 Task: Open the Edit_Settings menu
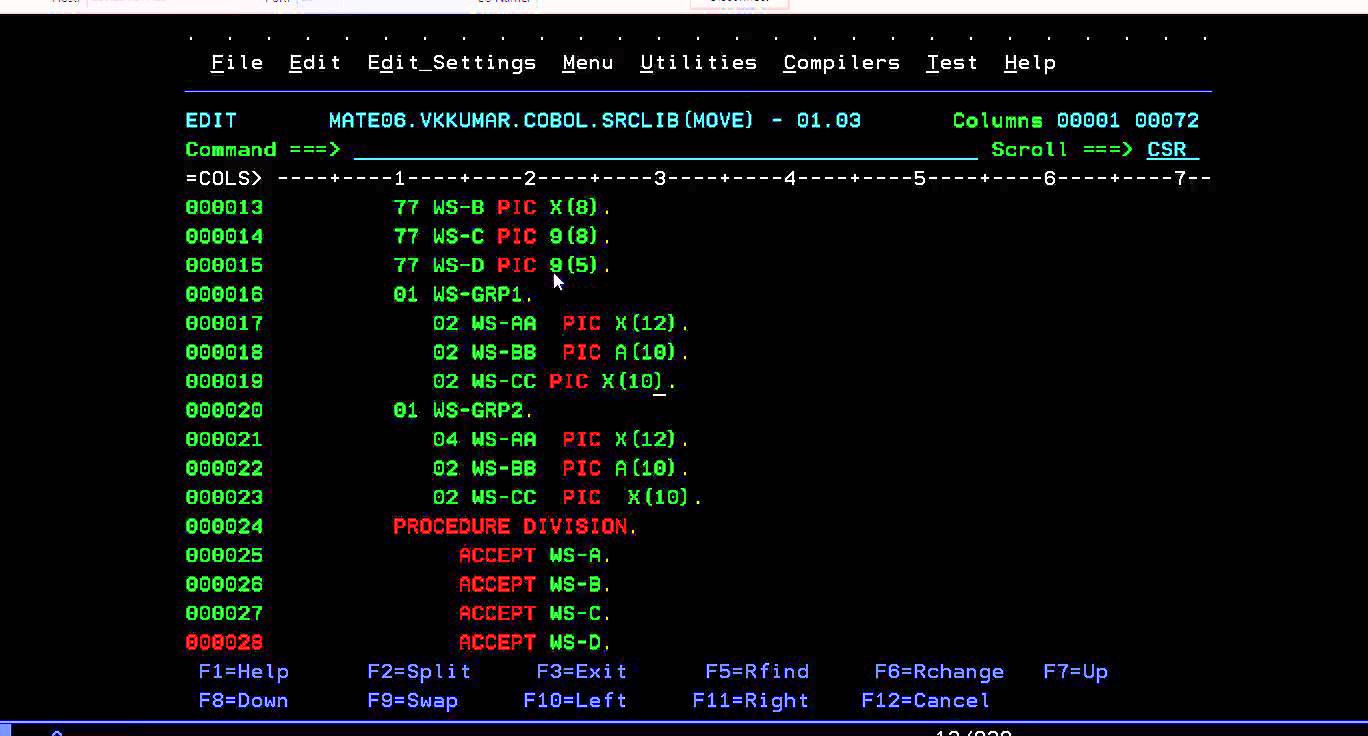click(451, 62)
